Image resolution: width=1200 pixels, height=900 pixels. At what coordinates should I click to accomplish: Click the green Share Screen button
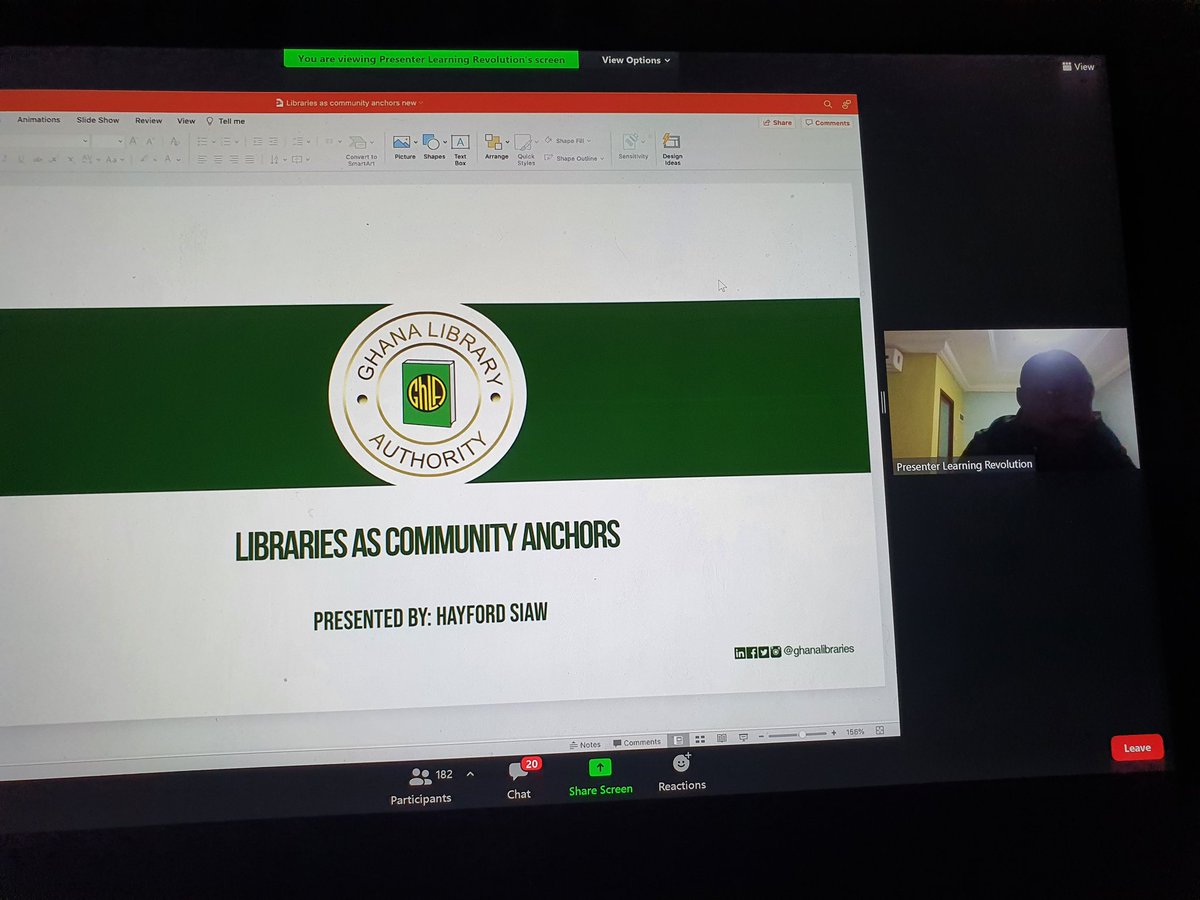[x=600, y=777]
